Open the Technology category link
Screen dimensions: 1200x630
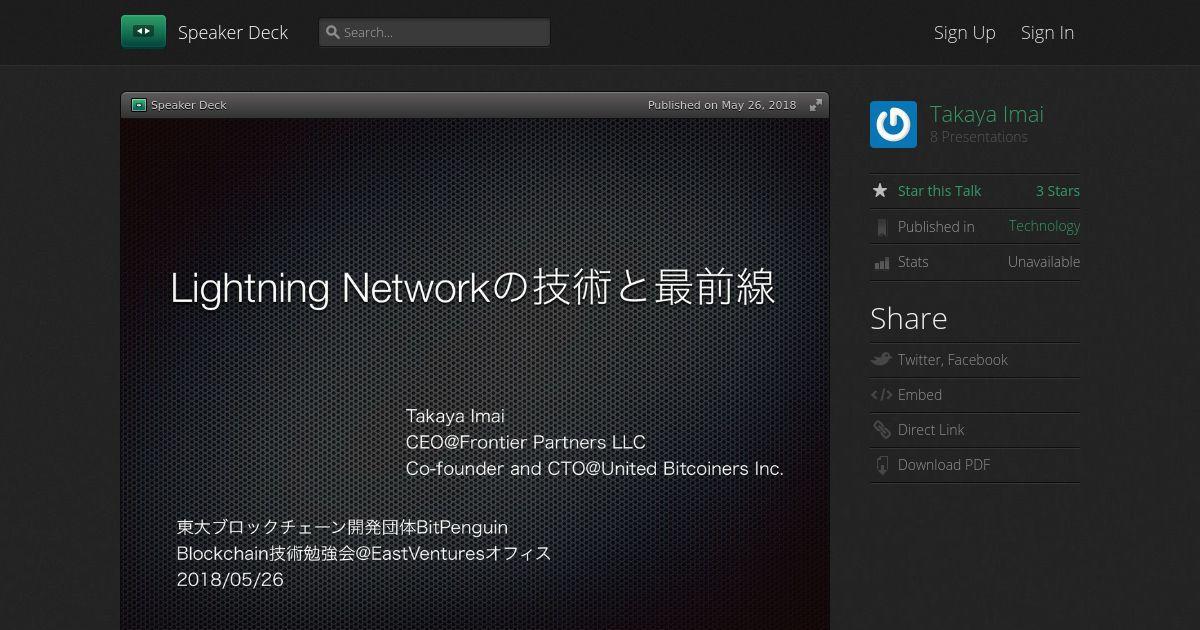pos(1044,226)
